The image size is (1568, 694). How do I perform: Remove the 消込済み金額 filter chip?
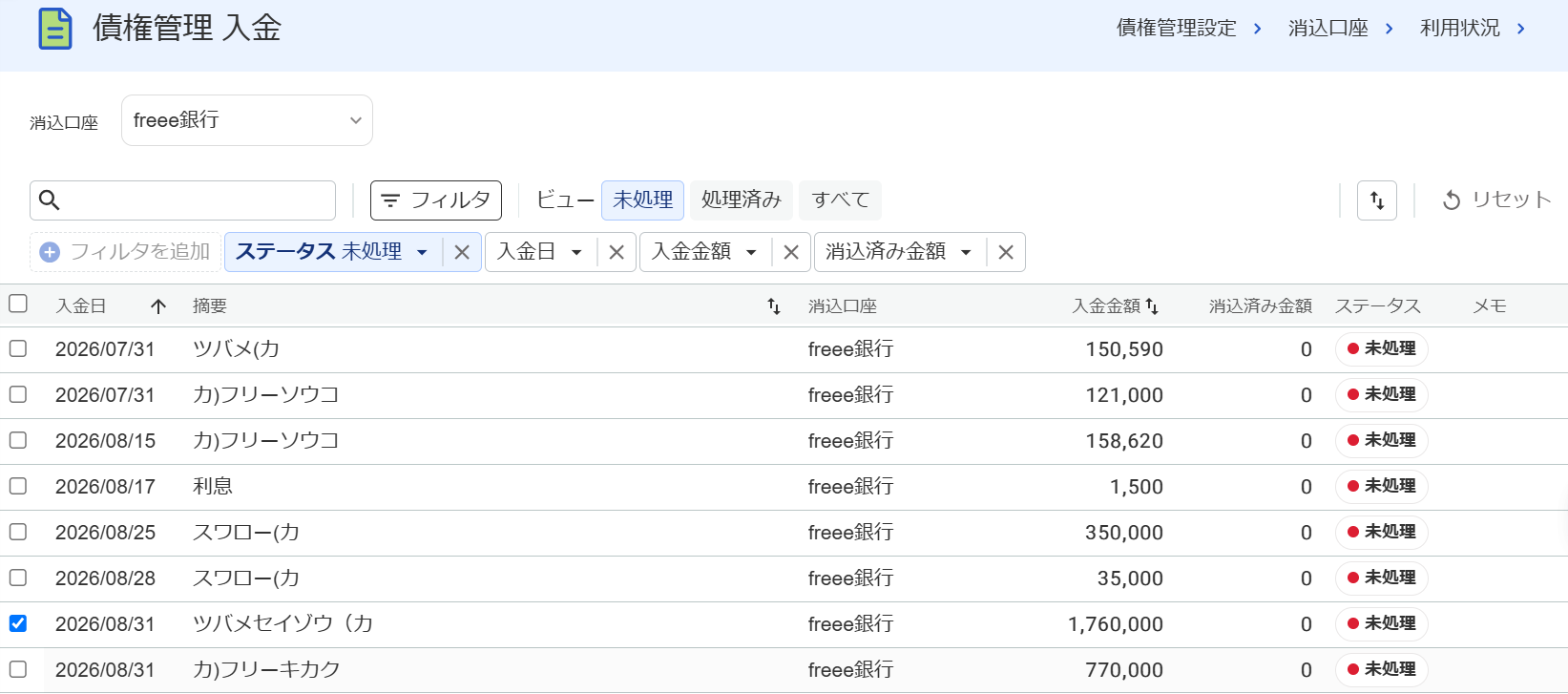click(1006, 252)
